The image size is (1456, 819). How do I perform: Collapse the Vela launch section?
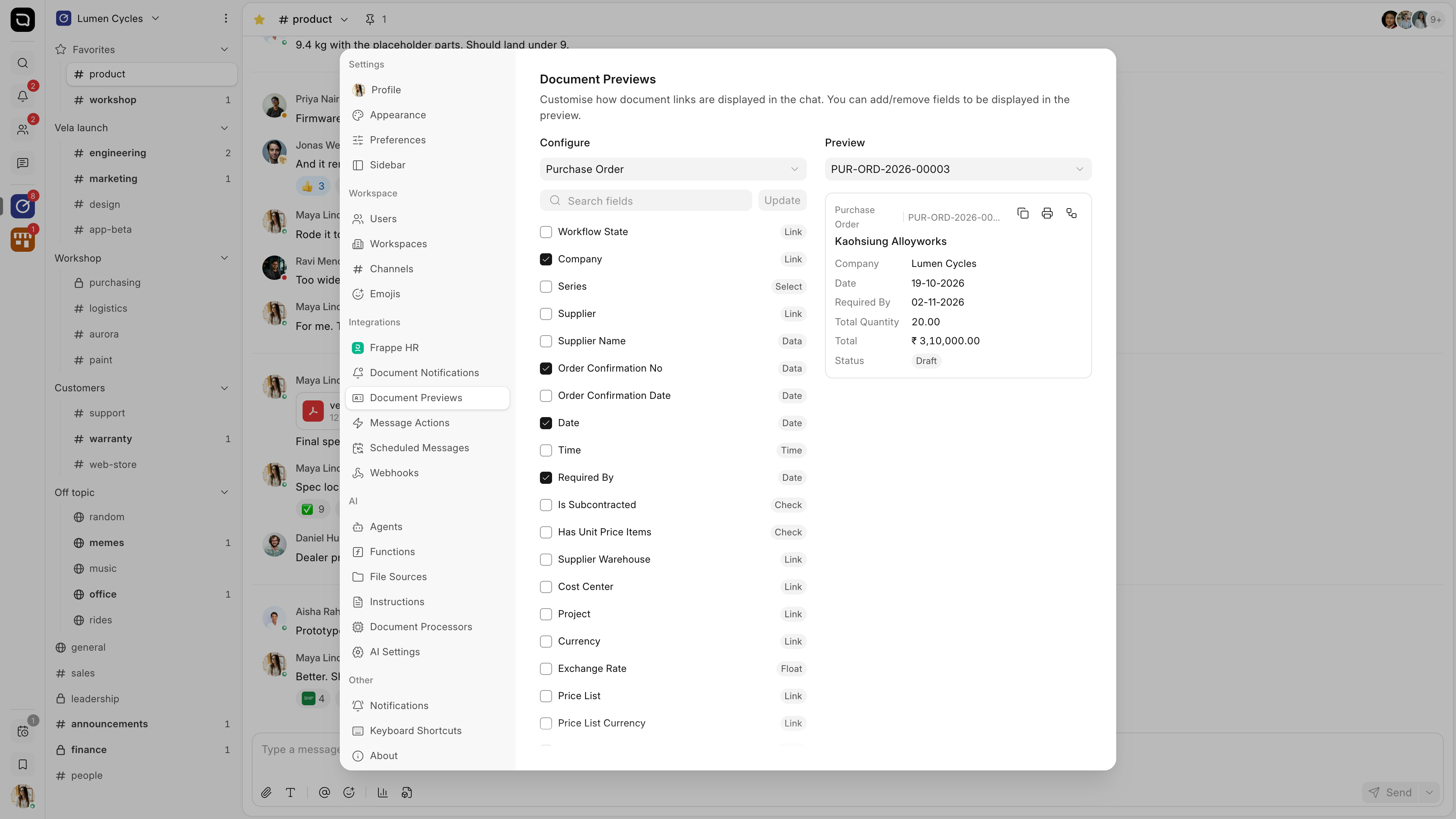224,128
